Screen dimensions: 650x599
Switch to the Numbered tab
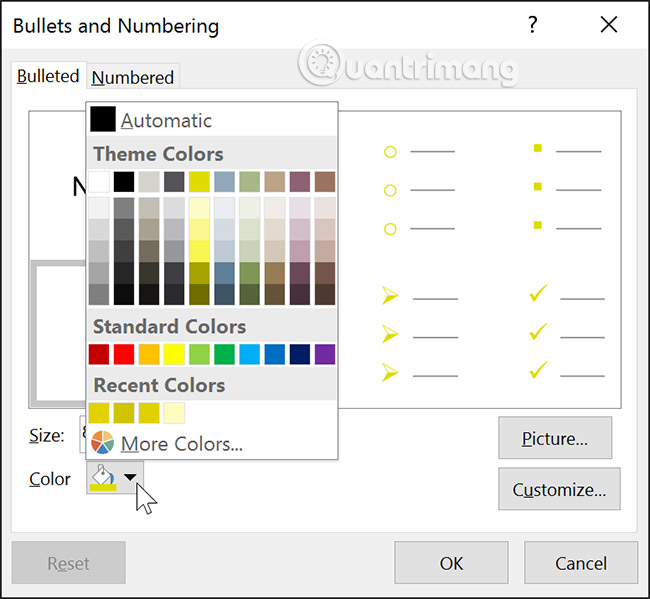click(133, 78)
